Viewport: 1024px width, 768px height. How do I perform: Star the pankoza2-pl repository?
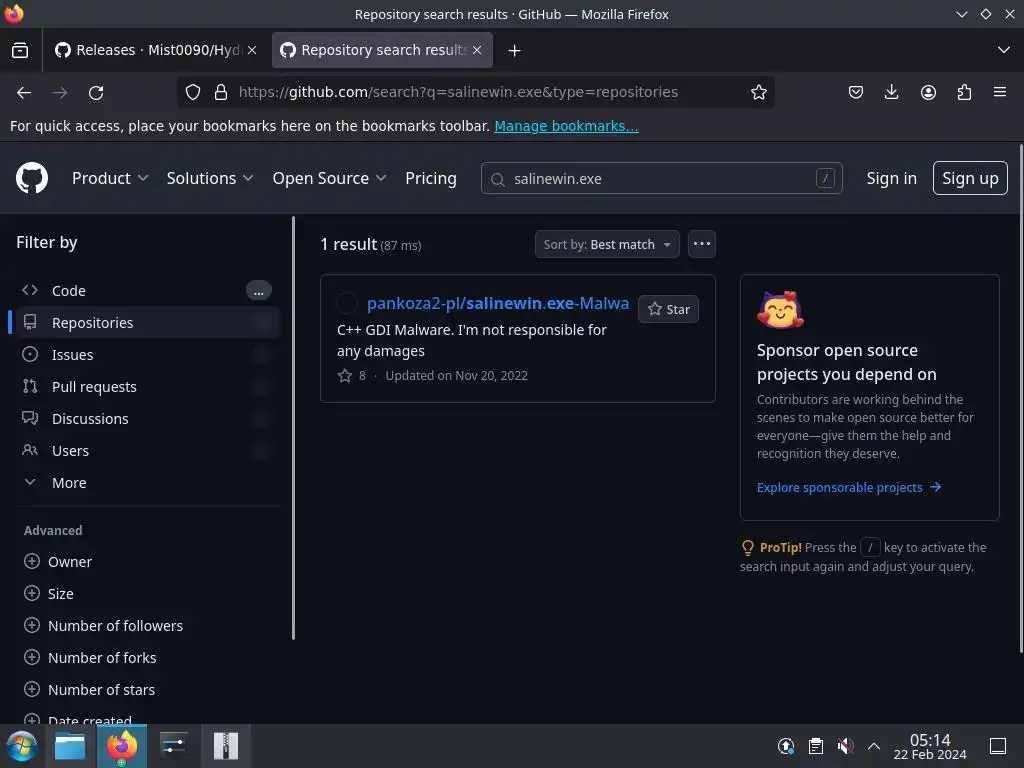click(668, 309)
